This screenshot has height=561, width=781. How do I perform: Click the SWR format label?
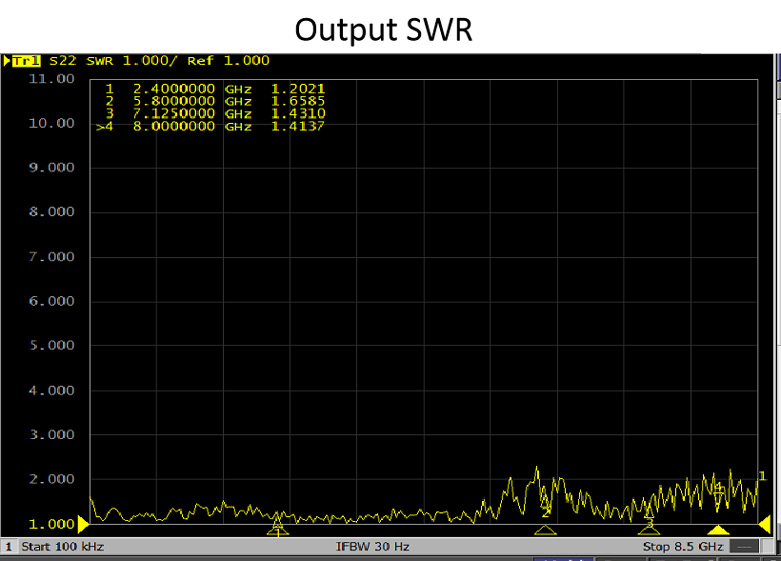click(101, 61)
